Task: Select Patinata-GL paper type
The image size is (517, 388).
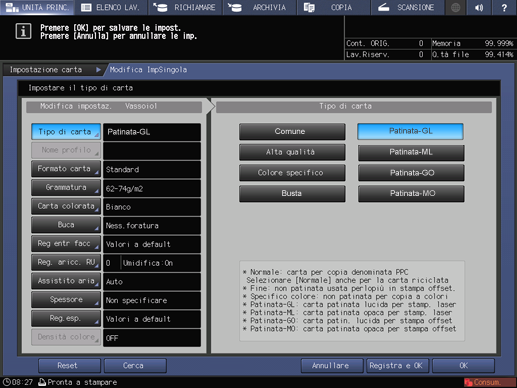Action: [411, 131]
